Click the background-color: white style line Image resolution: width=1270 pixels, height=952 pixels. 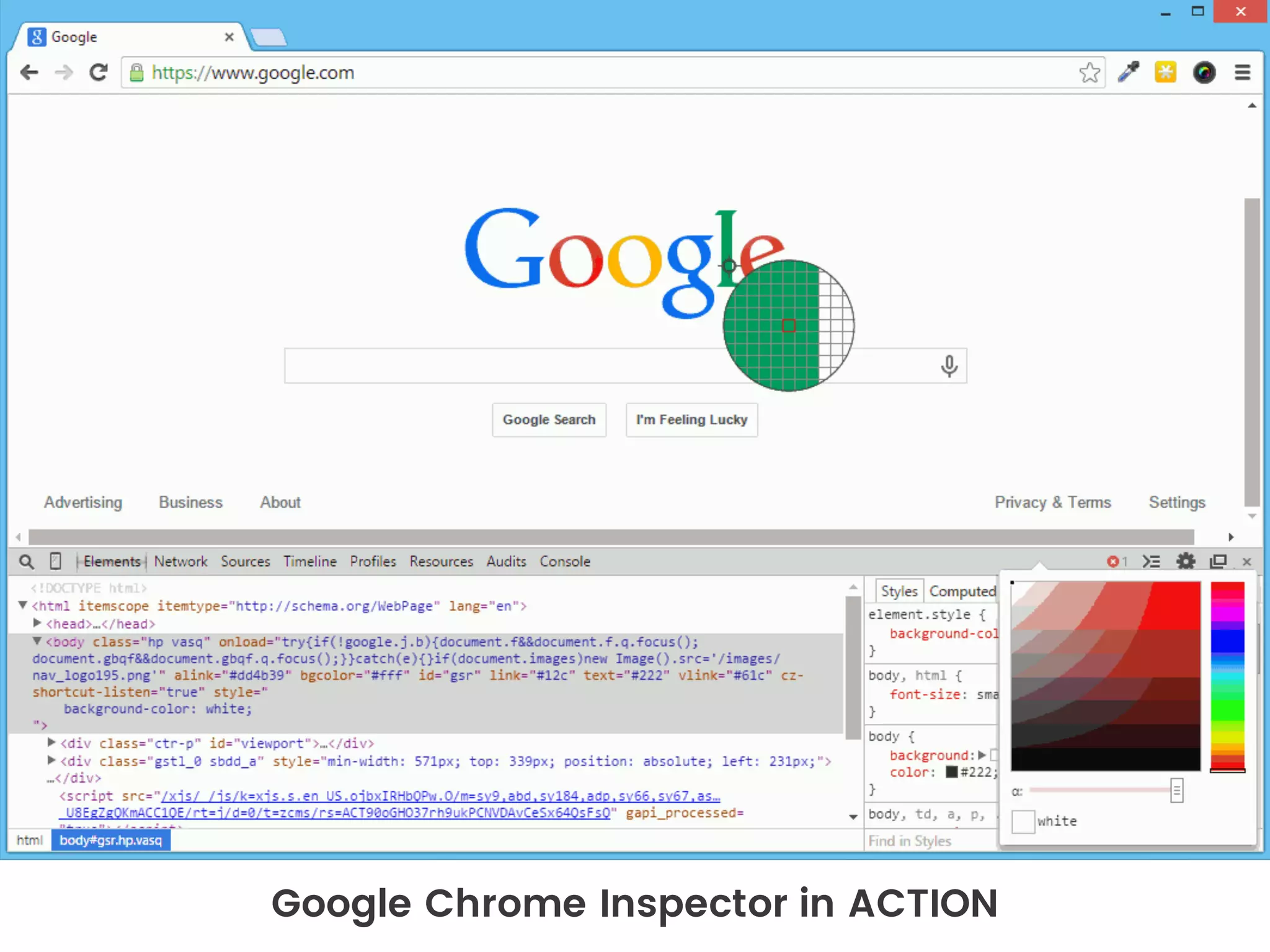click(x=158, y=709)
